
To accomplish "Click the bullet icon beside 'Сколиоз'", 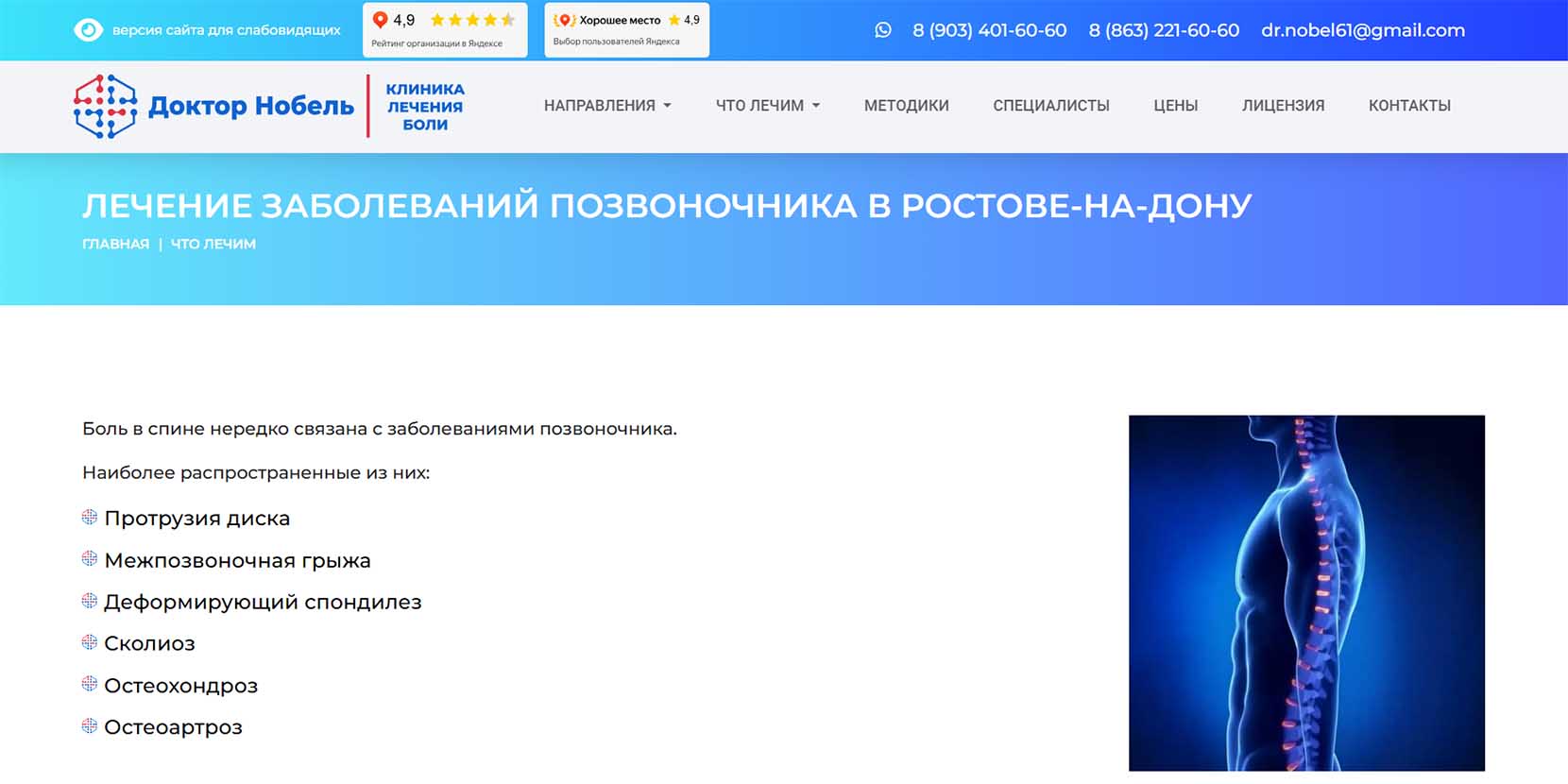I will point(90,643).
